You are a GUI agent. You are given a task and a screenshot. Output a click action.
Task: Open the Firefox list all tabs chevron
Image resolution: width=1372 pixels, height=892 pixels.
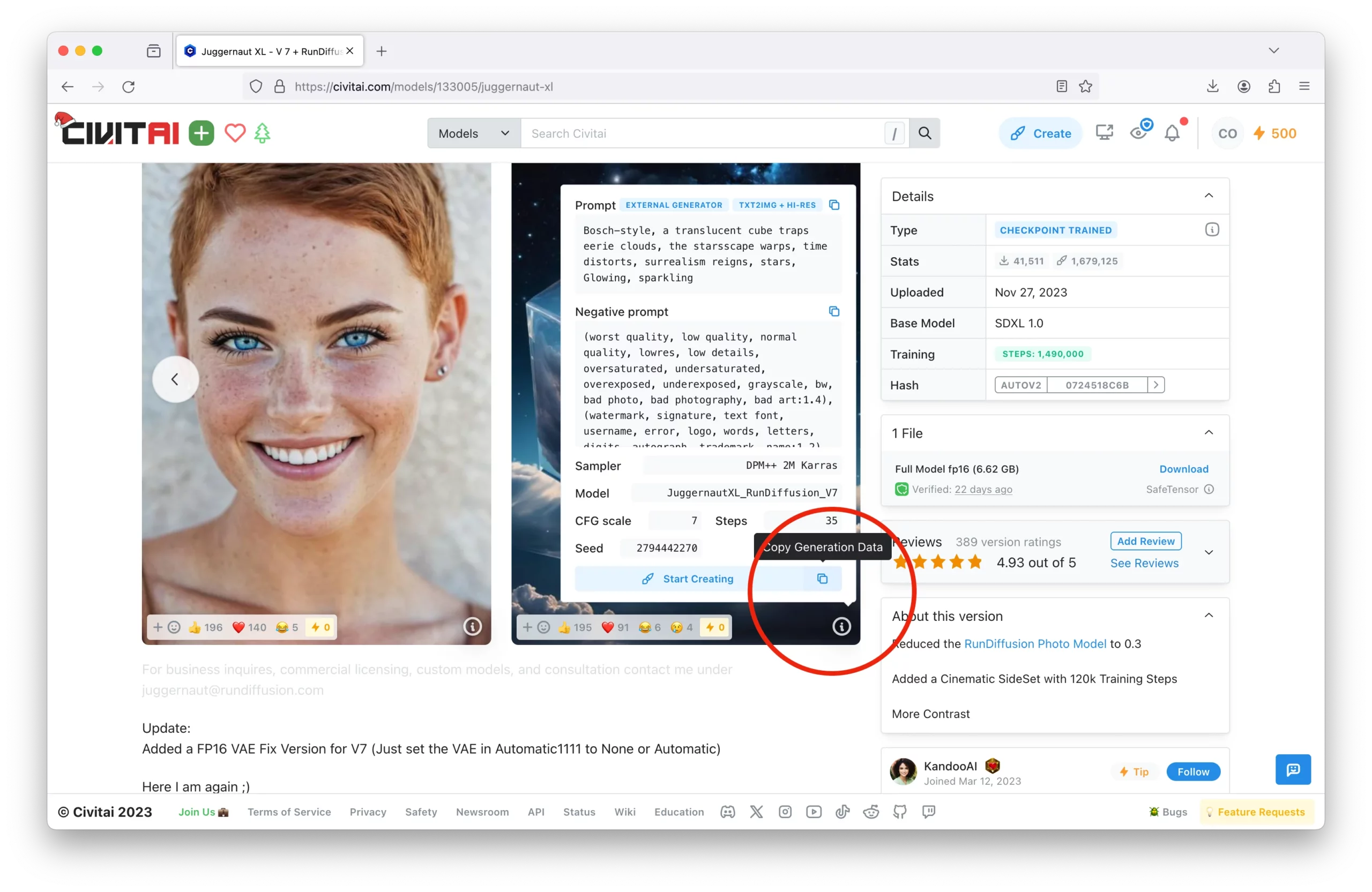tap(1273, 51)
